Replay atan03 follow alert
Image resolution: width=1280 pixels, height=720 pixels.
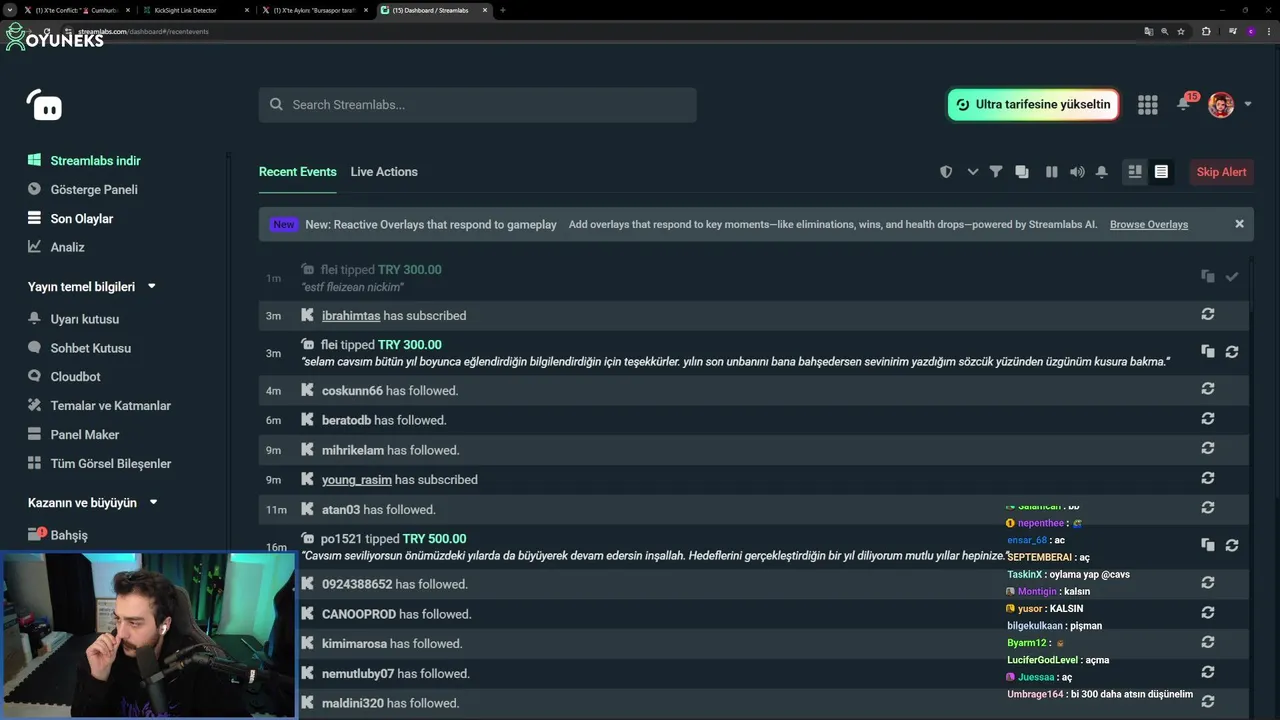point(1208,508)
